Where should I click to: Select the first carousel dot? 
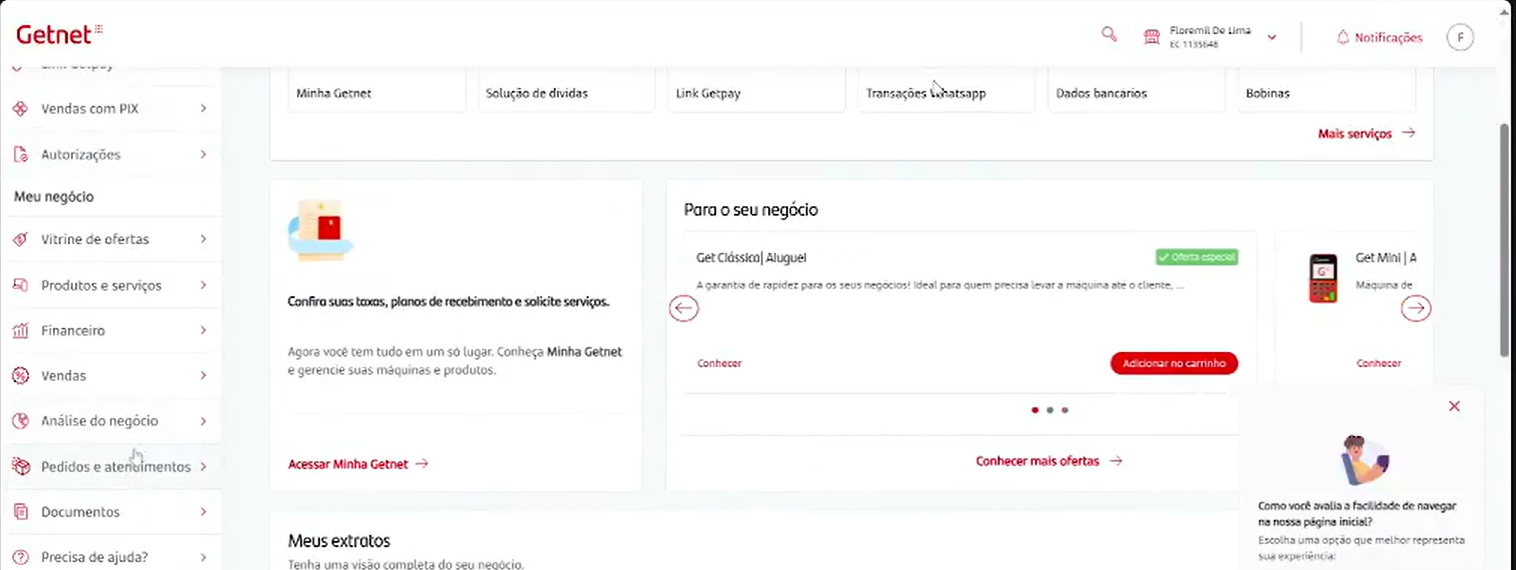[1034, 410]
